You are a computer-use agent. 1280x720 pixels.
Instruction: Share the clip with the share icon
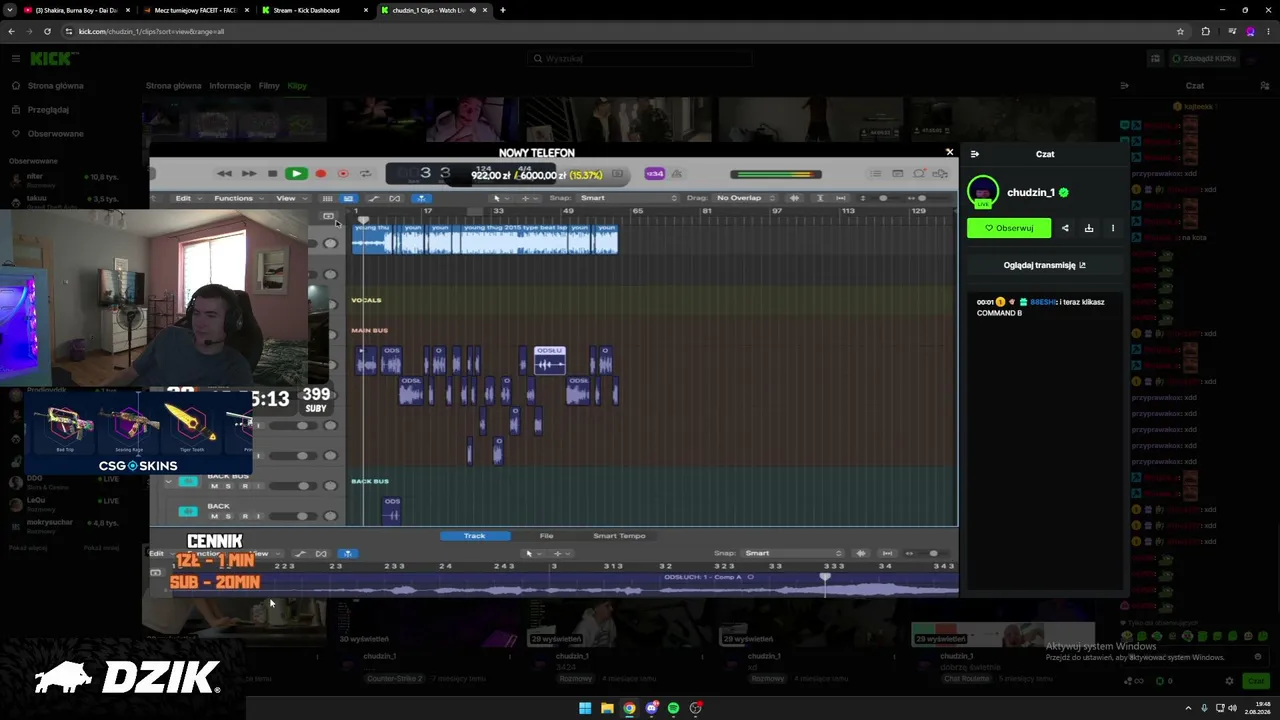pyautogui.click(x=1065, y=228)
